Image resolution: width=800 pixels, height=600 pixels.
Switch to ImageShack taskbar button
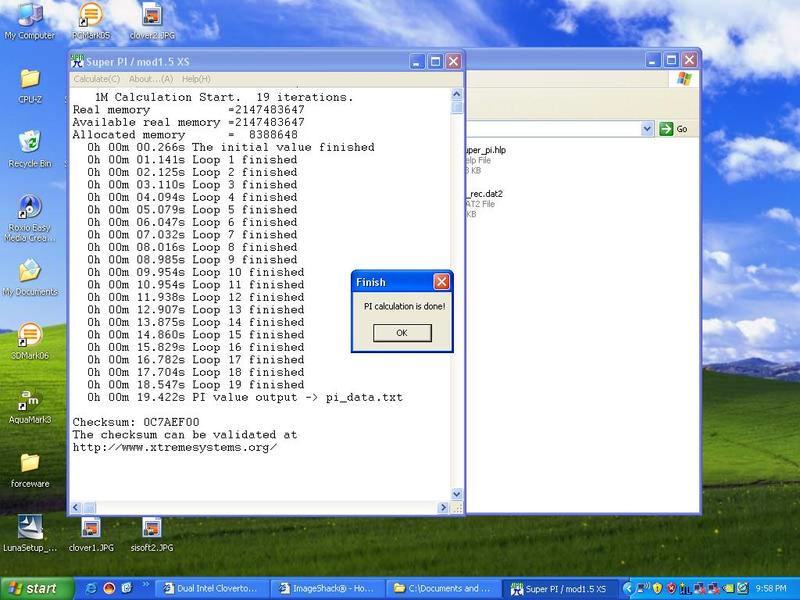coord(327,589)
